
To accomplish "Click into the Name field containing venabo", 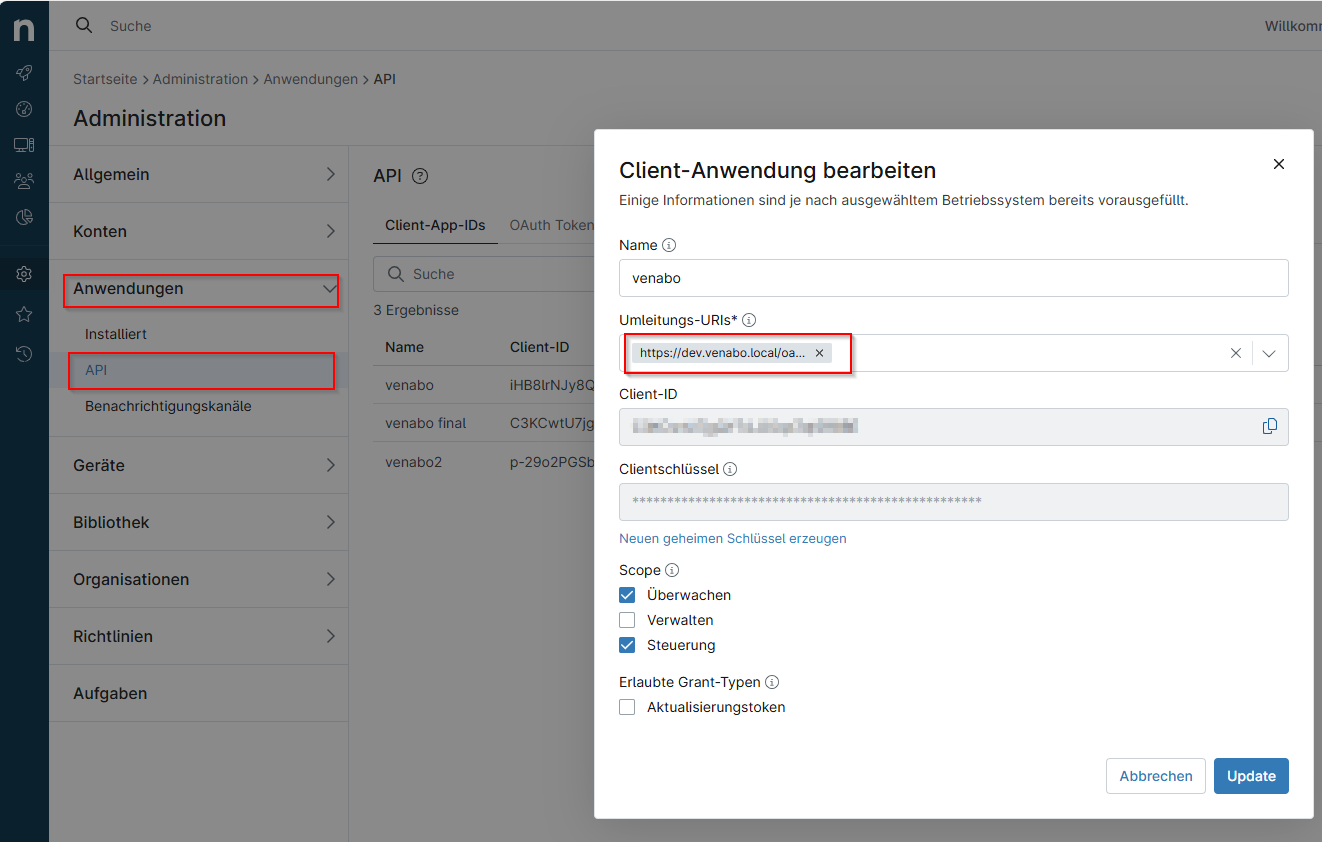I will [954, 278].
